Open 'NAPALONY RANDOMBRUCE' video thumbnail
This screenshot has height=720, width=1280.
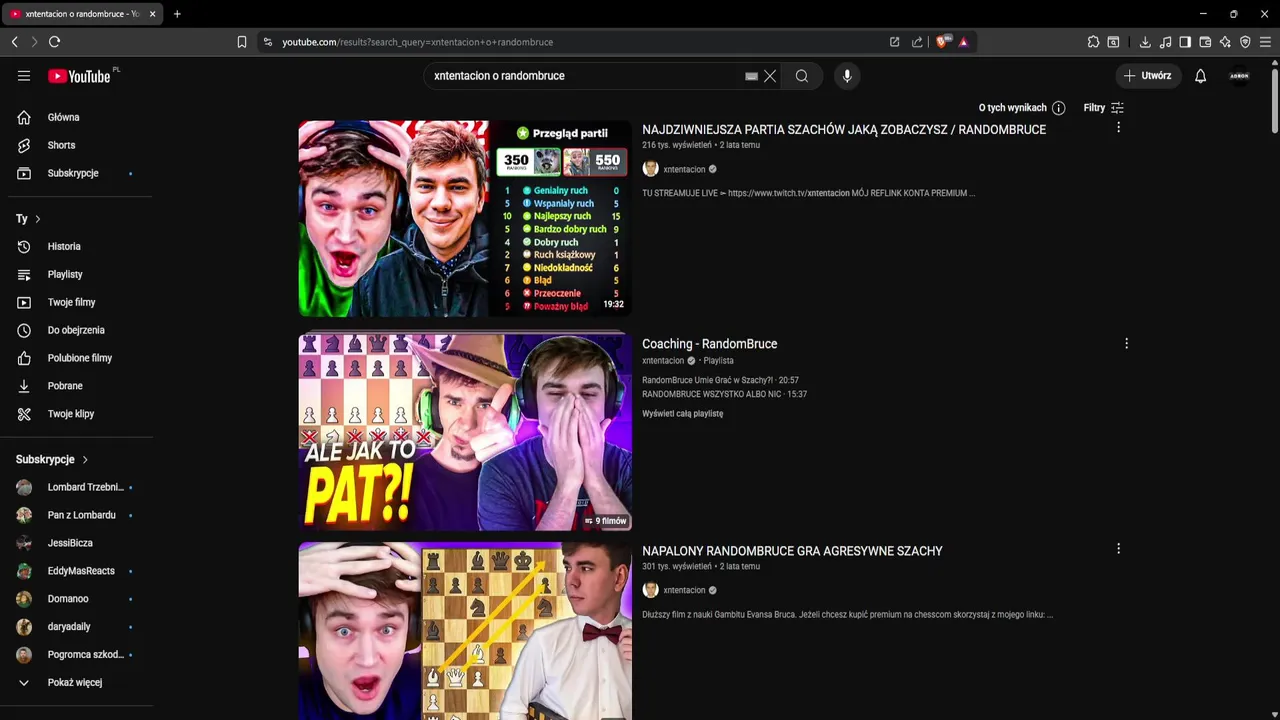click(465, 631)
